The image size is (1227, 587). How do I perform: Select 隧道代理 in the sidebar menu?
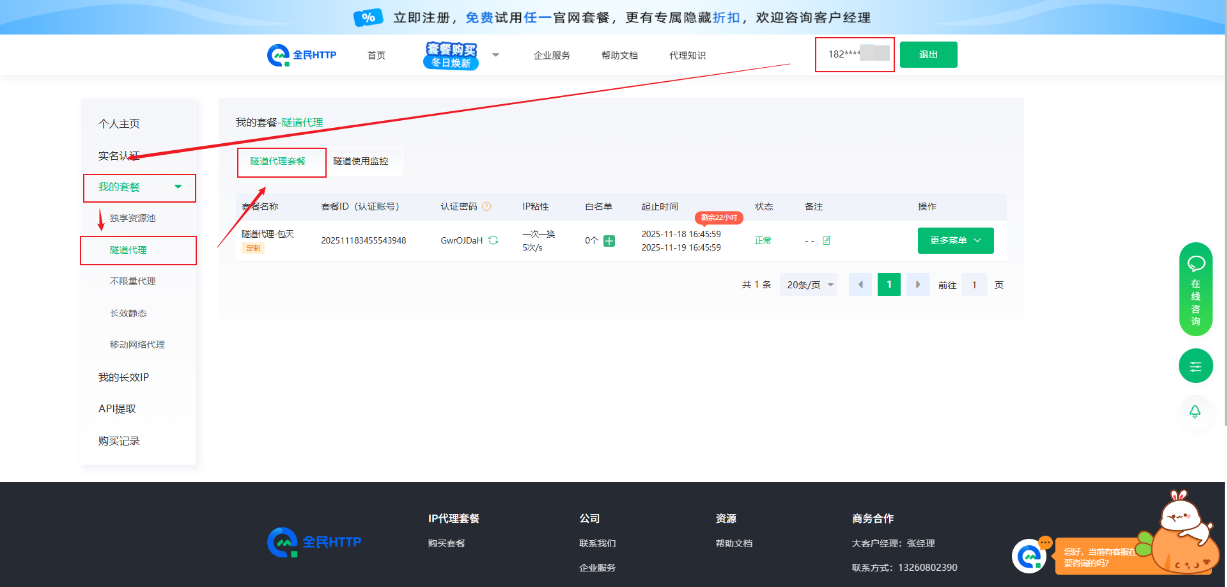click(135, 250)
